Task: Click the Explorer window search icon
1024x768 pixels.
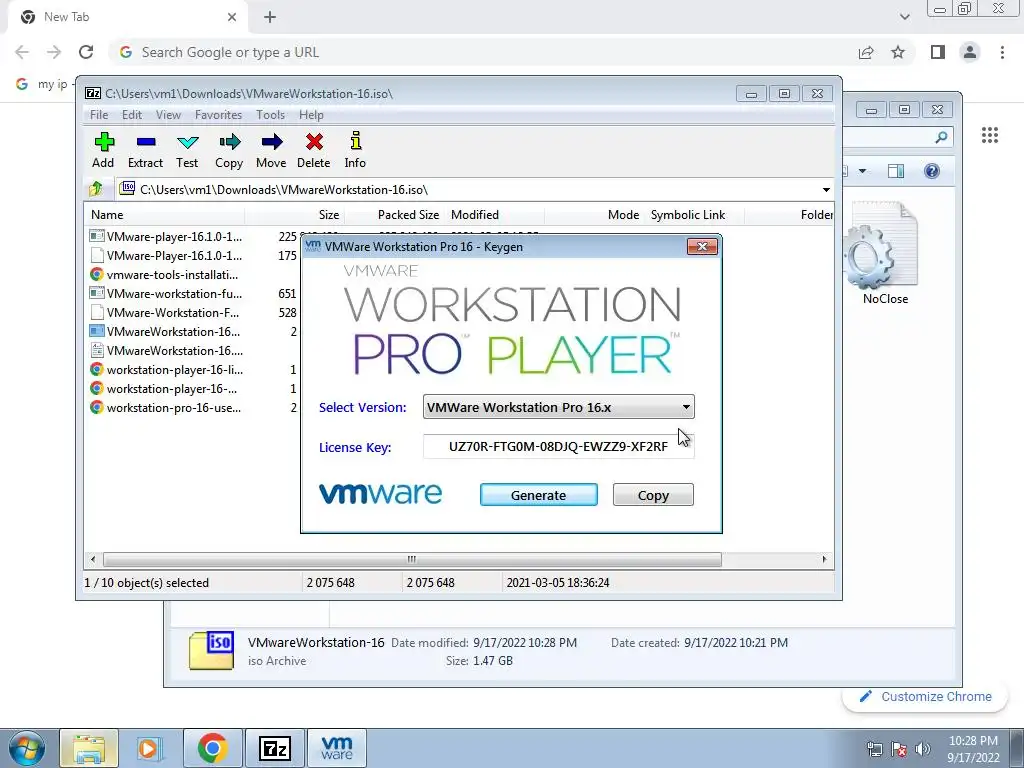Action: pos(941,137)
